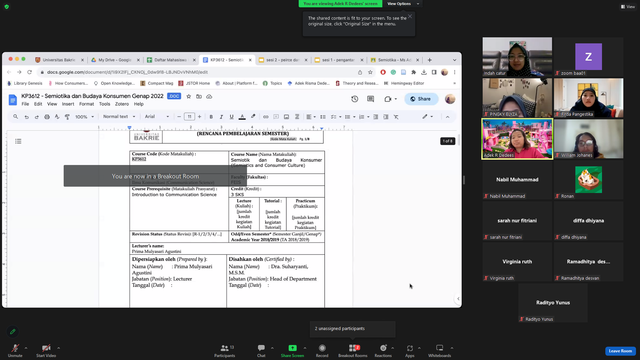Open the Edit menu in Google Docs

point(38,104)
